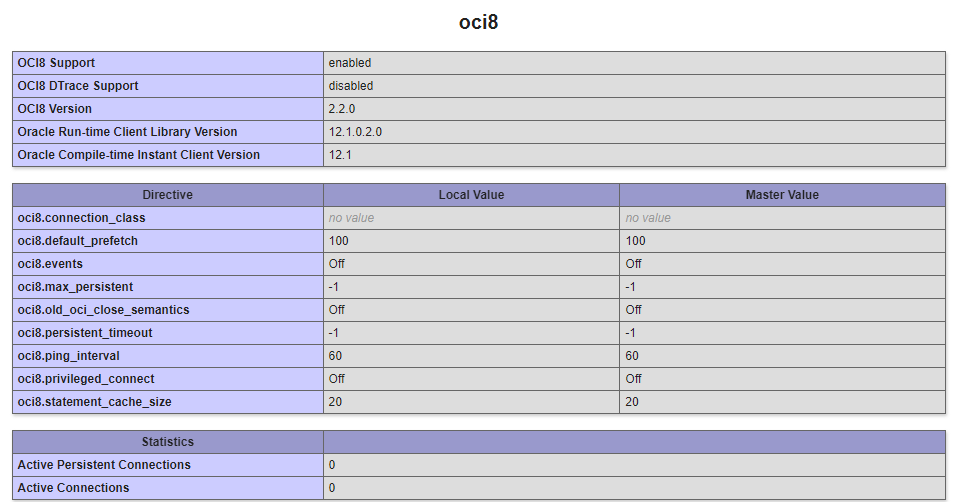Screen dimensions: 954x502
Task: Click the Statistics table header
Action: [x=167, y=442]
